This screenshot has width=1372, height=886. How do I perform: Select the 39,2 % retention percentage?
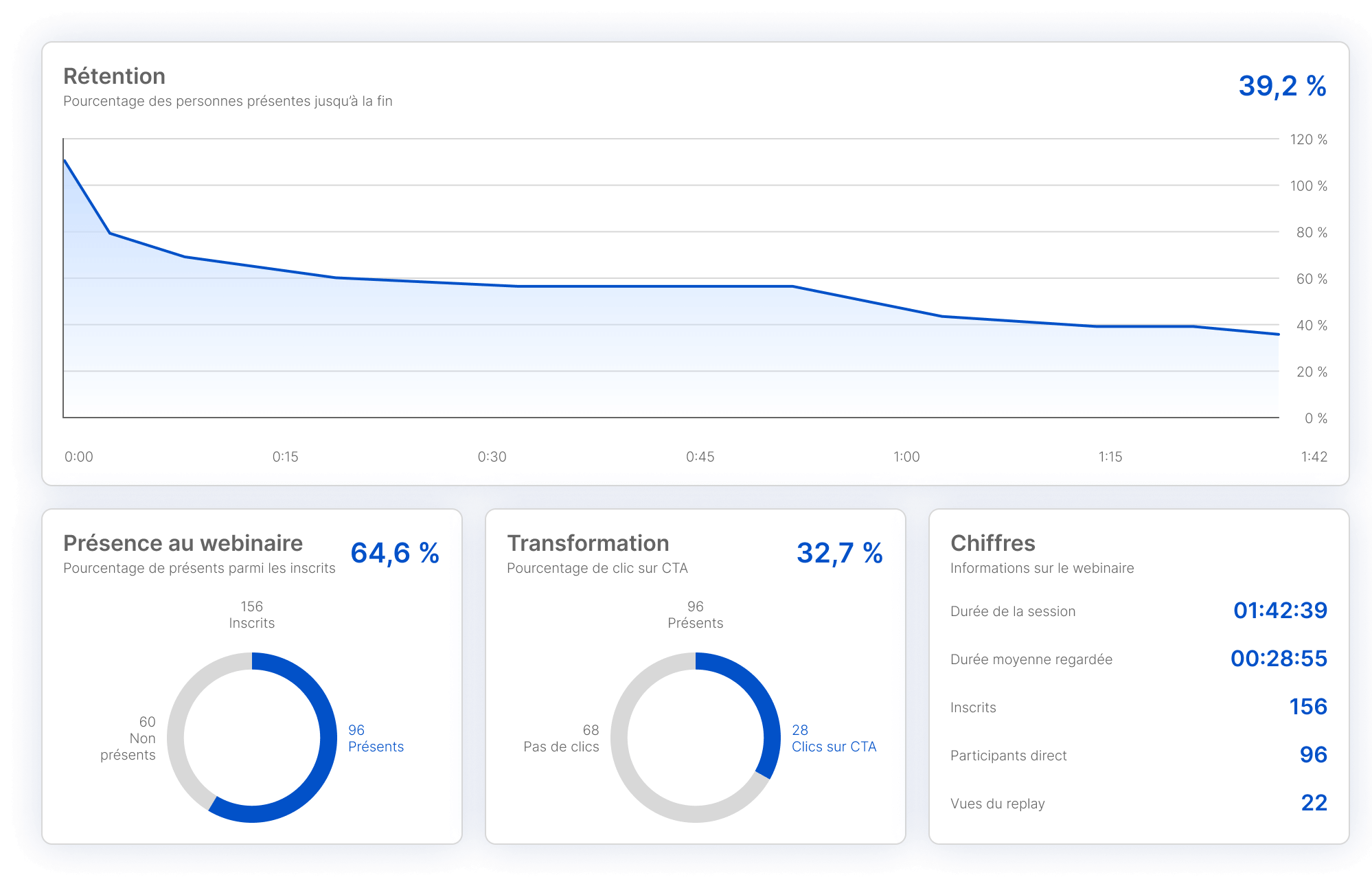tap(1281, 85)
